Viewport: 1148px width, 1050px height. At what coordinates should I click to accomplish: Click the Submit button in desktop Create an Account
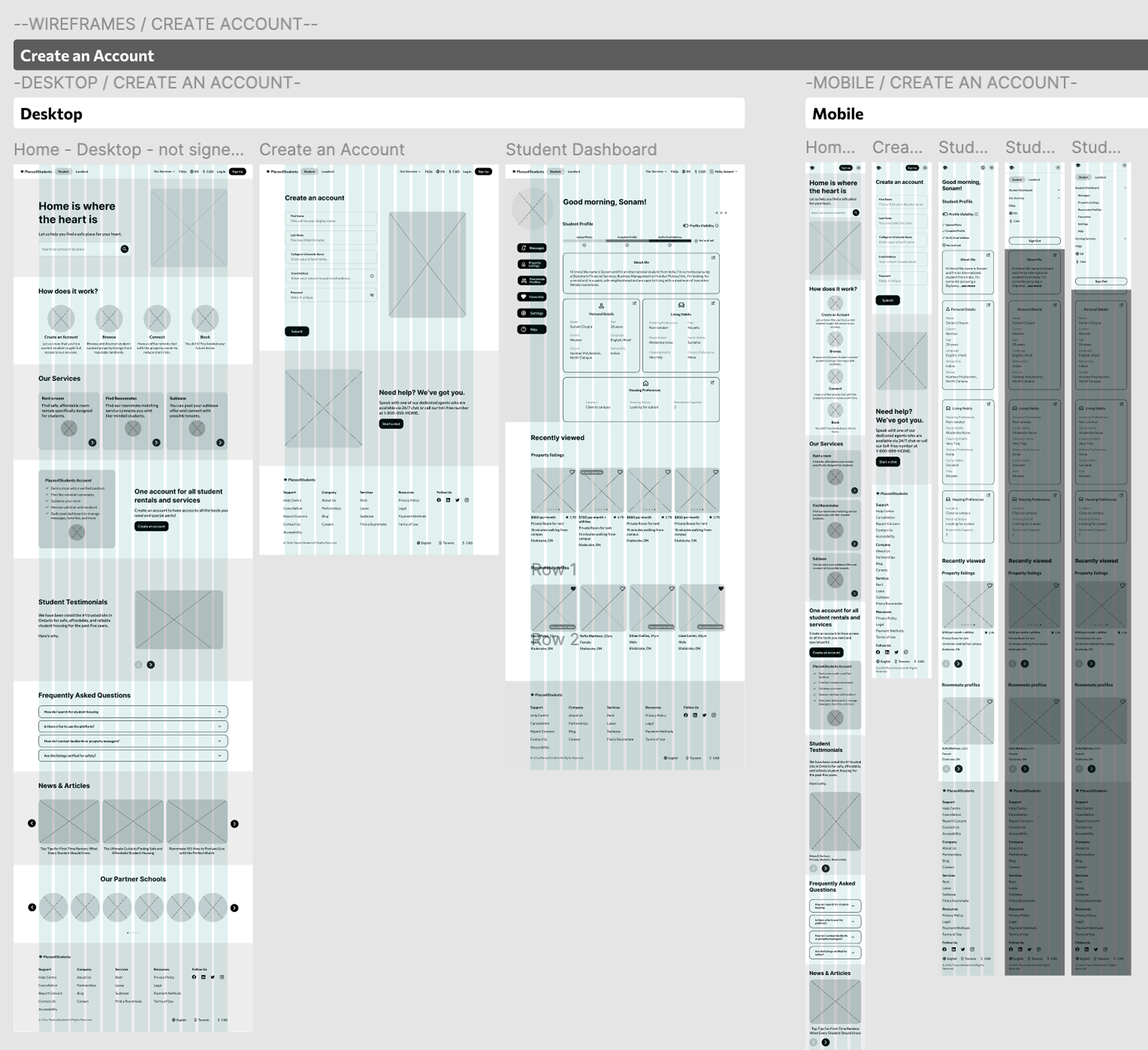click(297, 331)
